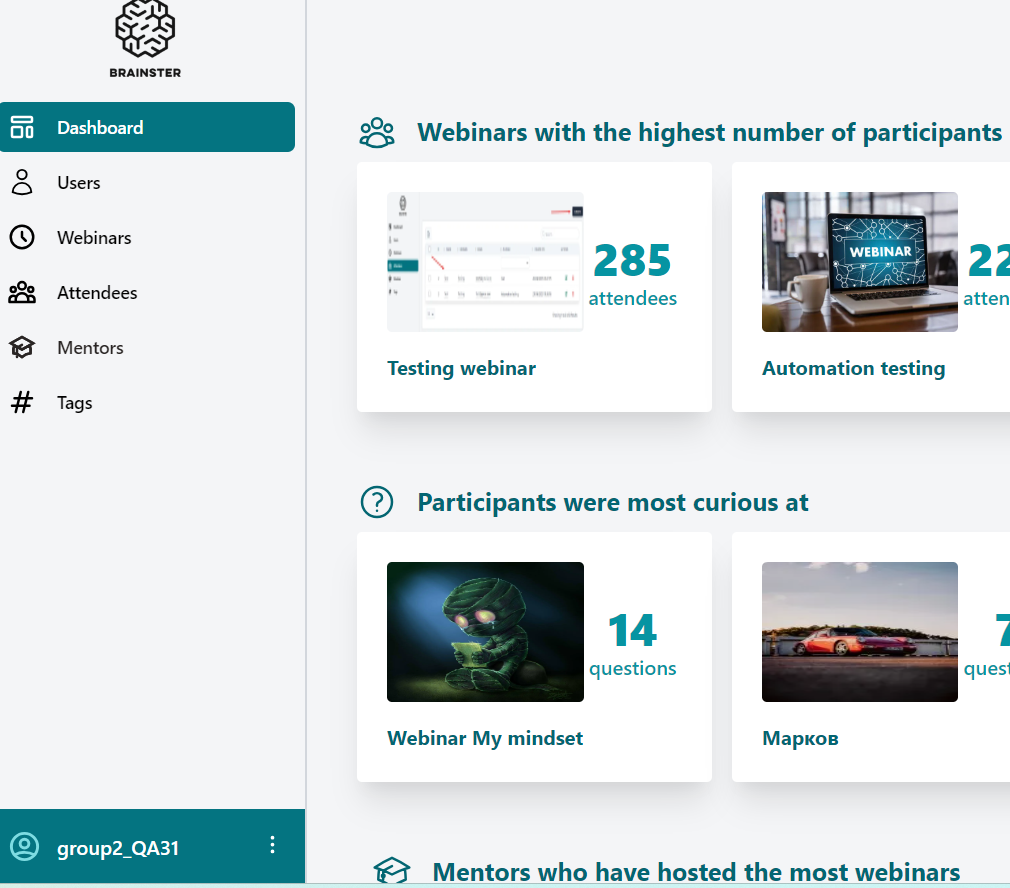This screenshot has height=888, width=1010.
Task: Click the Users person icon
Action: click(x=22, y=182)
